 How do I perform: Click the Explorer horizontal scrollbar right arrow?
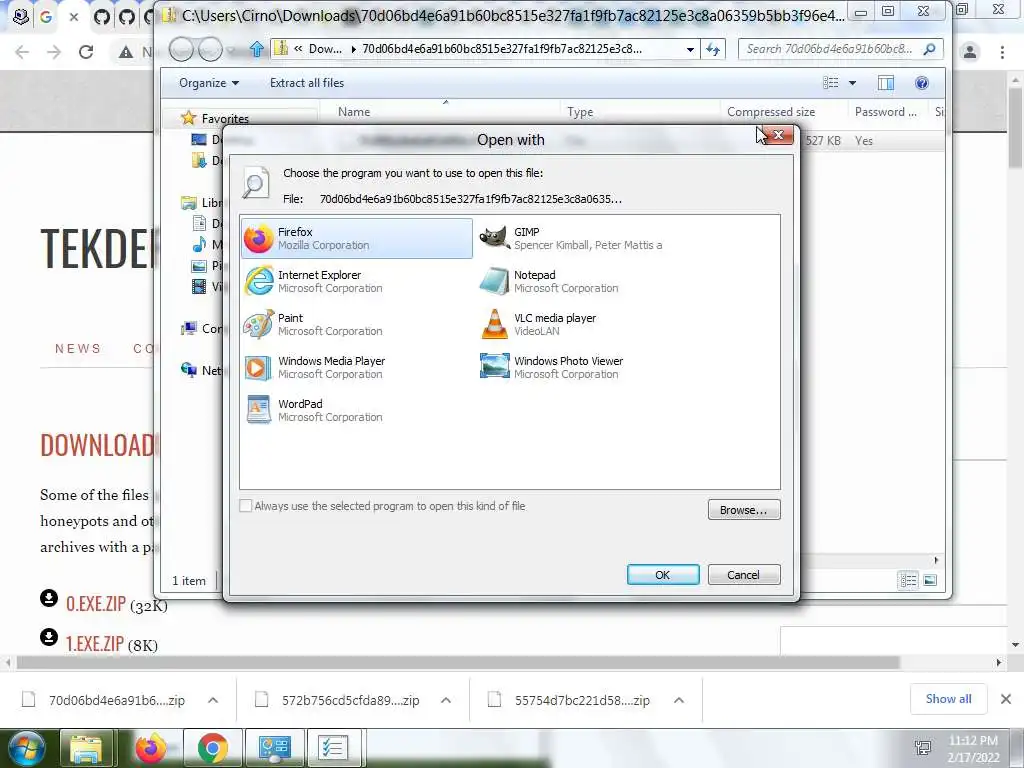(936, 560)
